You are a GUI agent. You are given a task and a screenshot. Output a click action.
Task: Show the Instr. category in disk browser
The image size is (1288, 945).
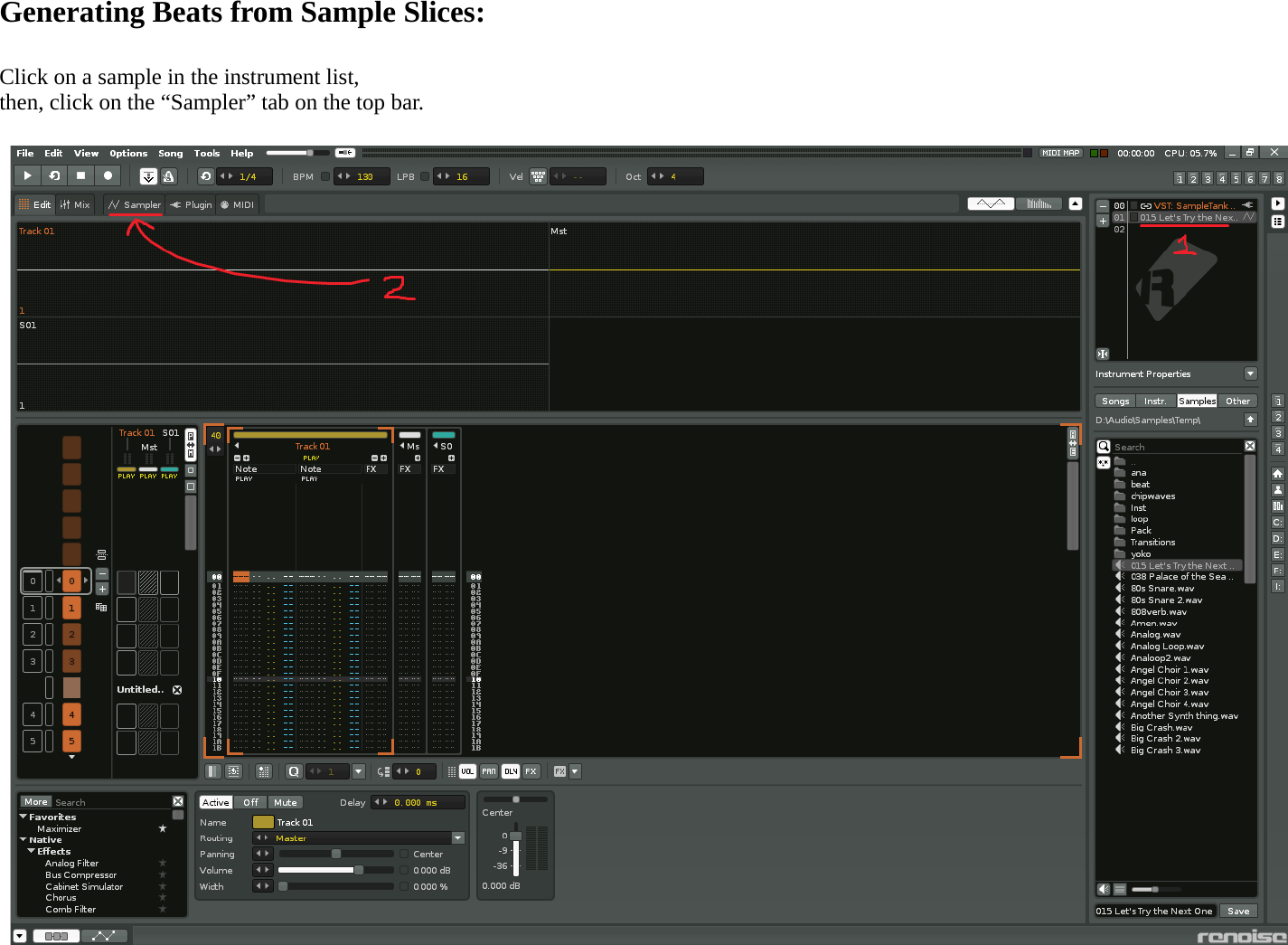point(1156,401)
